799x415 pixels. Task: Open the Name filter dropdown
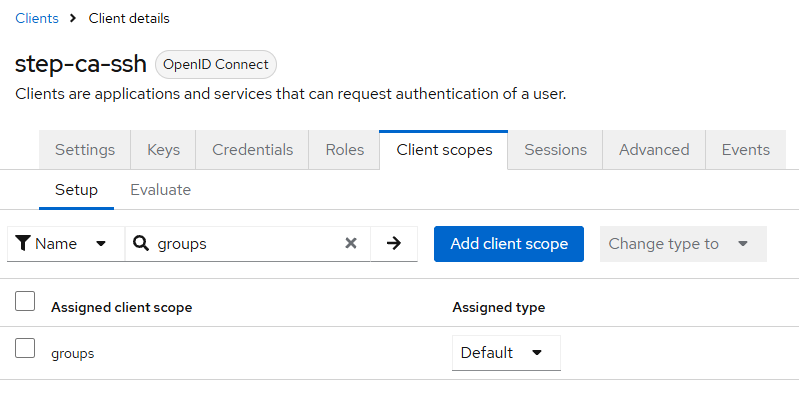[x=65, y=243]
